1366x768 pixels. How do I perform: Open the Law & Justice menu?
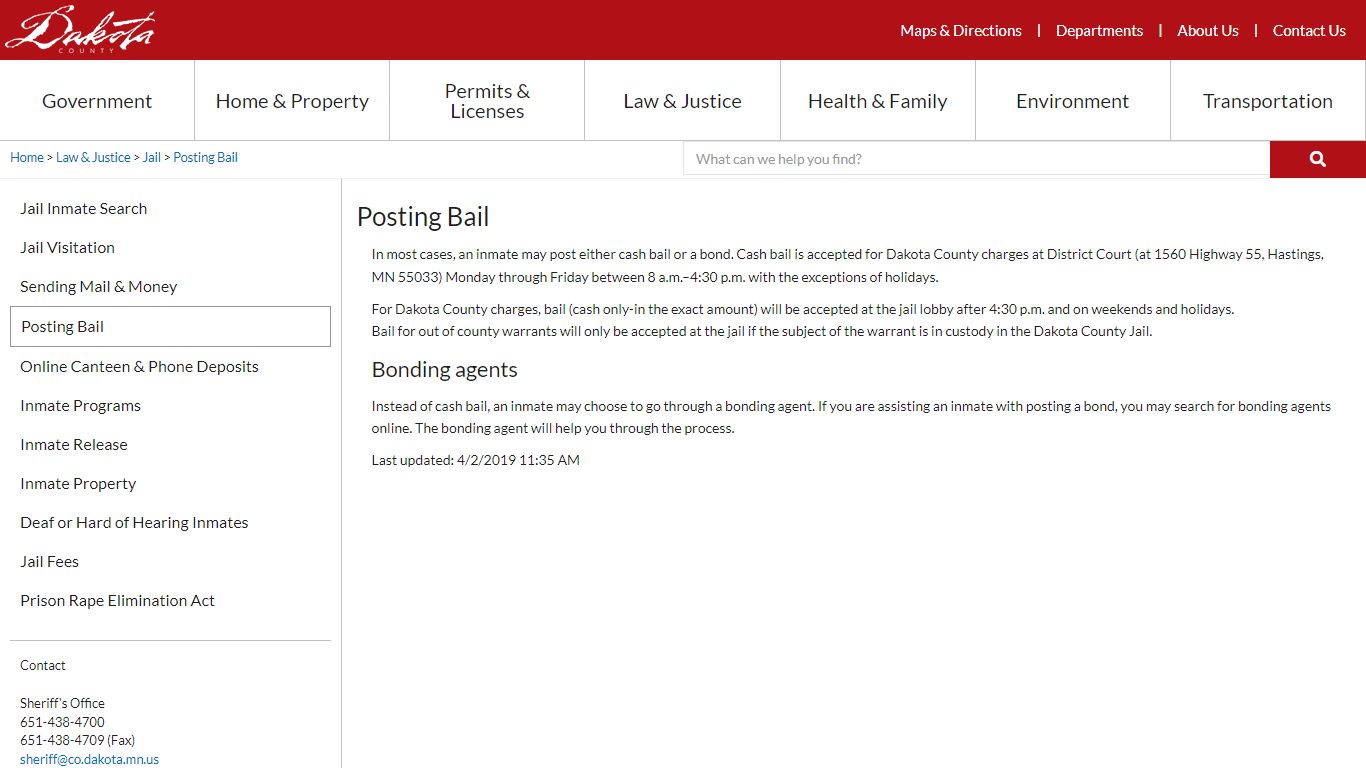tap(682, 101)
